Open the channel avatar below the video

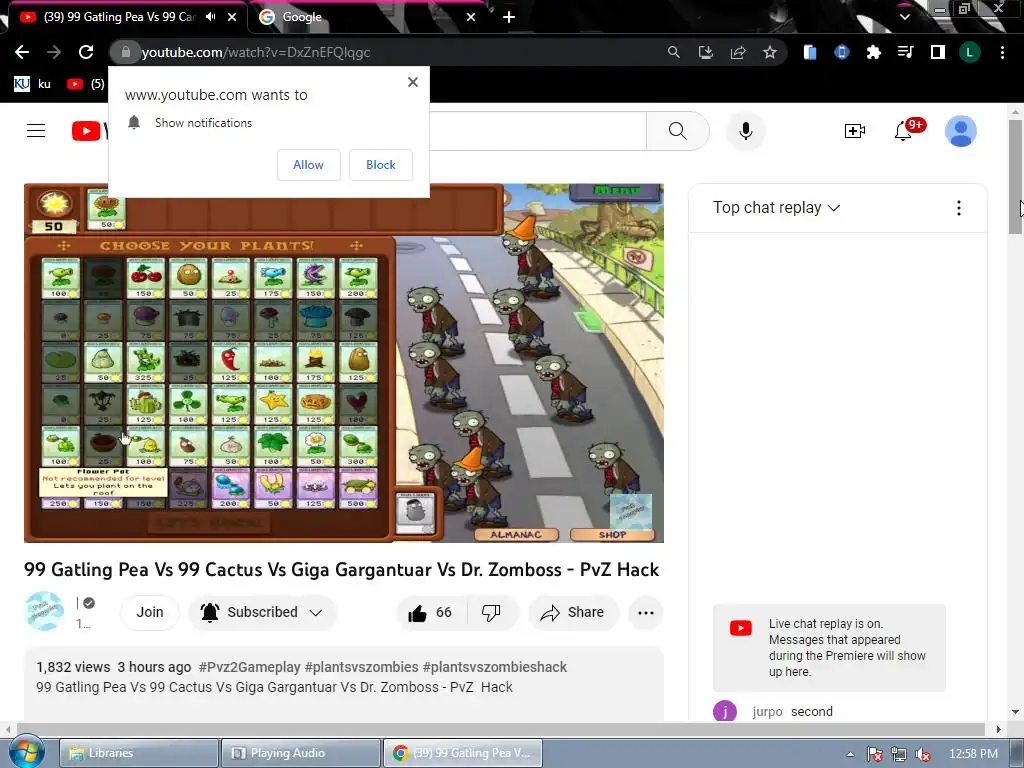[x=44, y=611]
